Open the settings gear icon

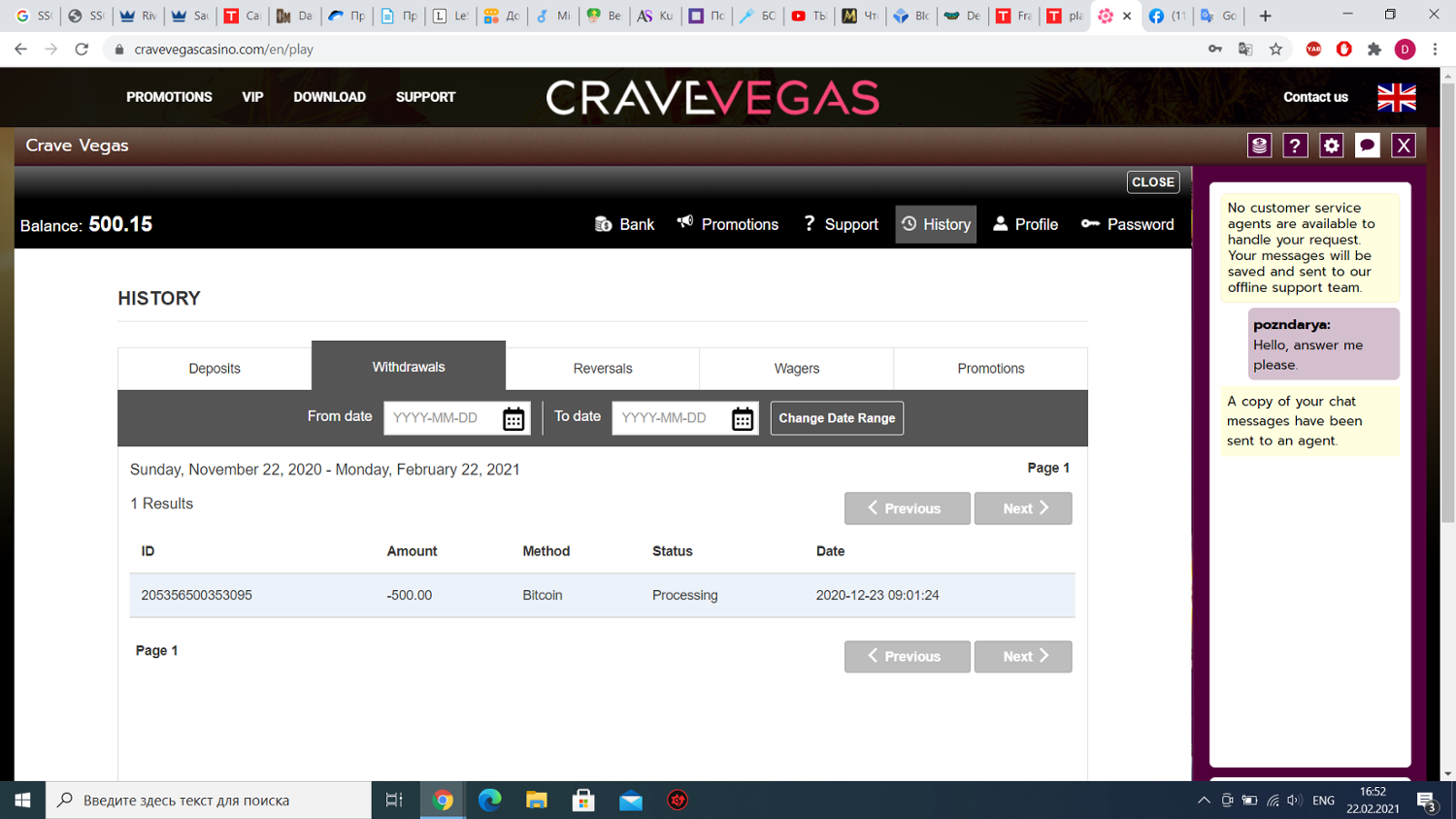pyautogui.click(x=1331, y=146)
